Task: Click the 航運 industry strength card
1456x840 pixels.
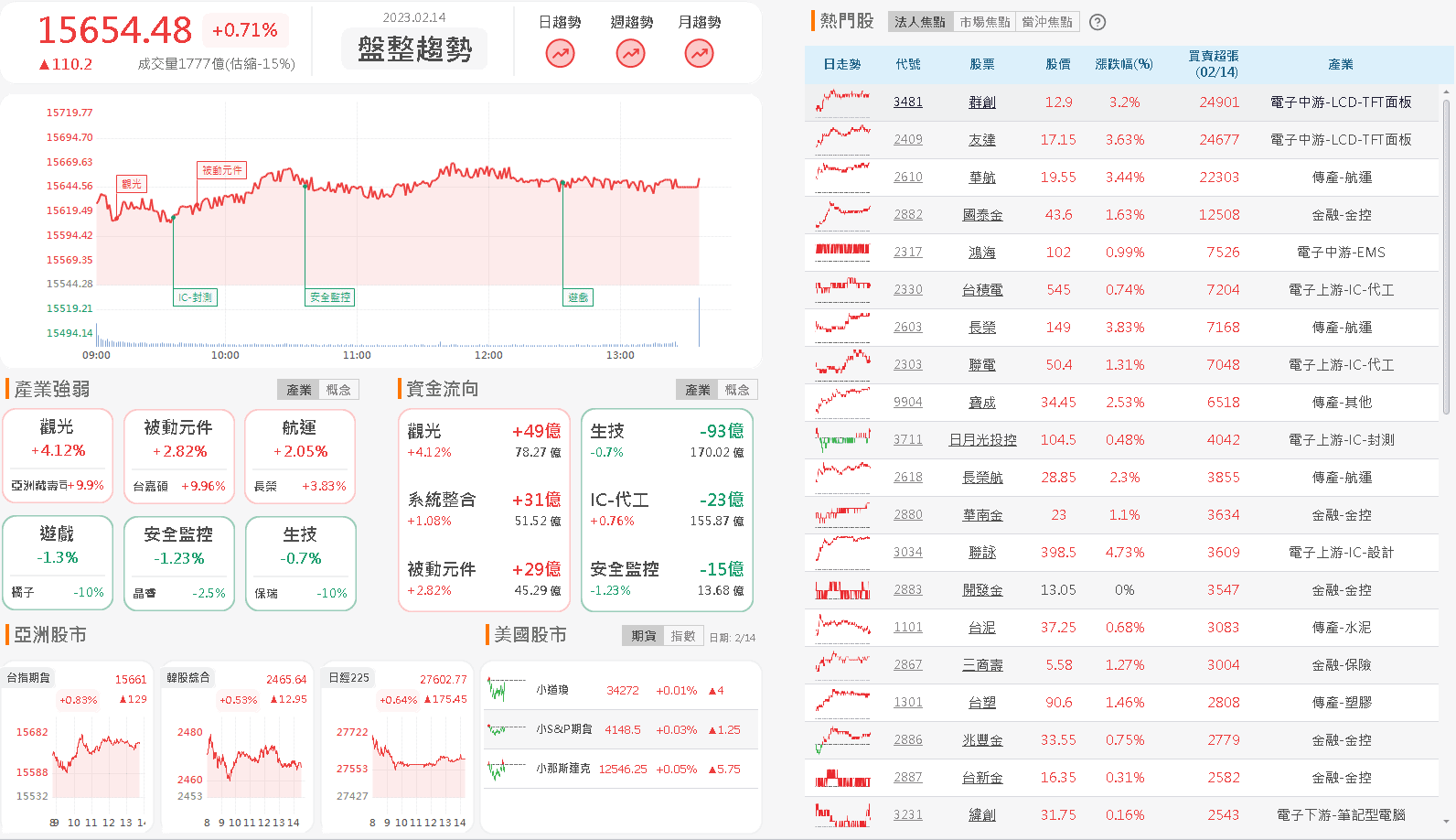Action: click(300, 456)
